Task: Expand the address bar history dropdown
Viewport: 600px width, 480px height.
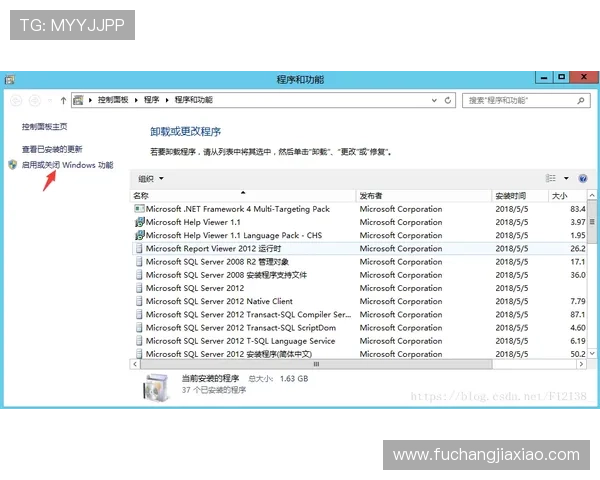Action: pos(434,100)
